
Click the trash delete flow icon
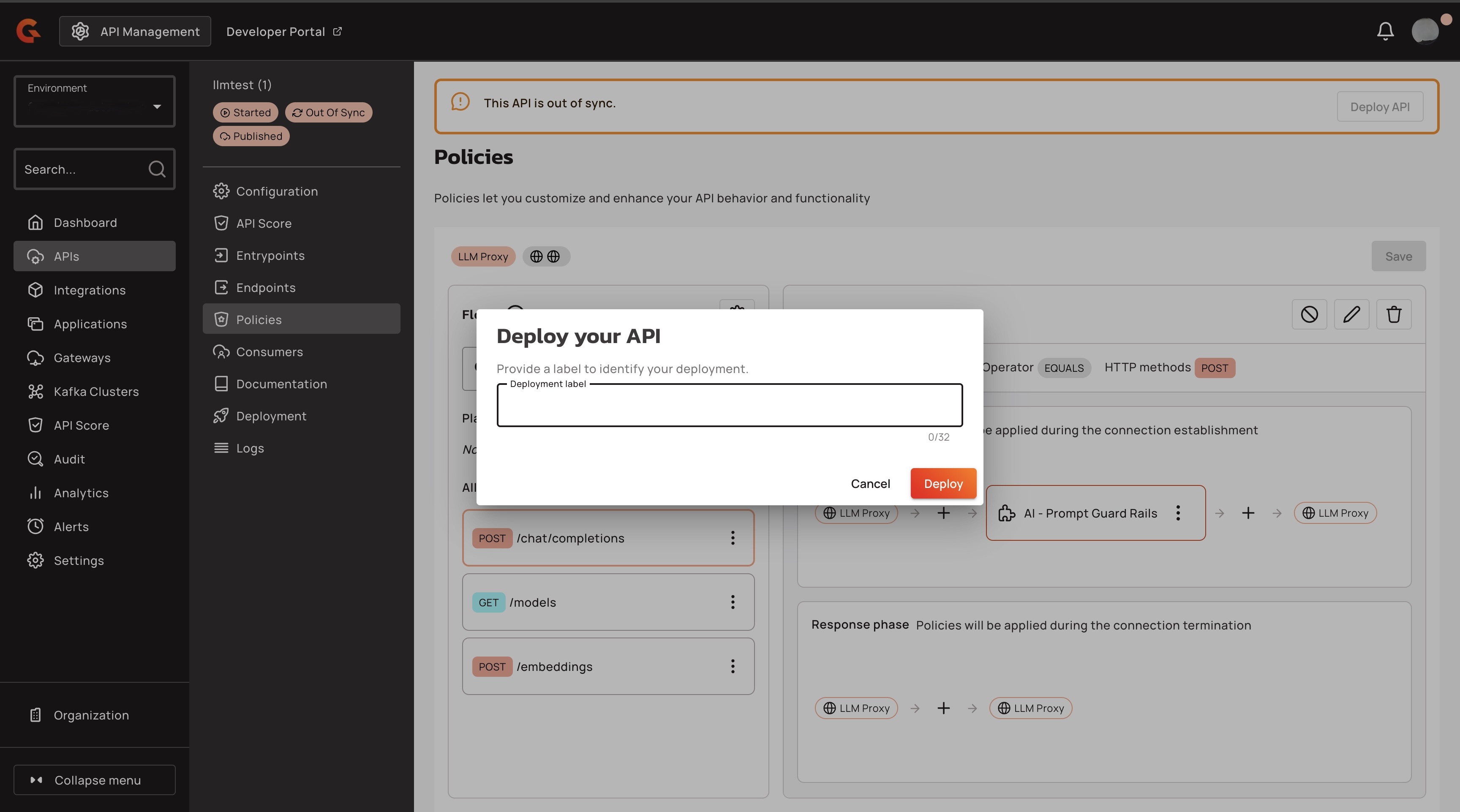coord(1394,314)
